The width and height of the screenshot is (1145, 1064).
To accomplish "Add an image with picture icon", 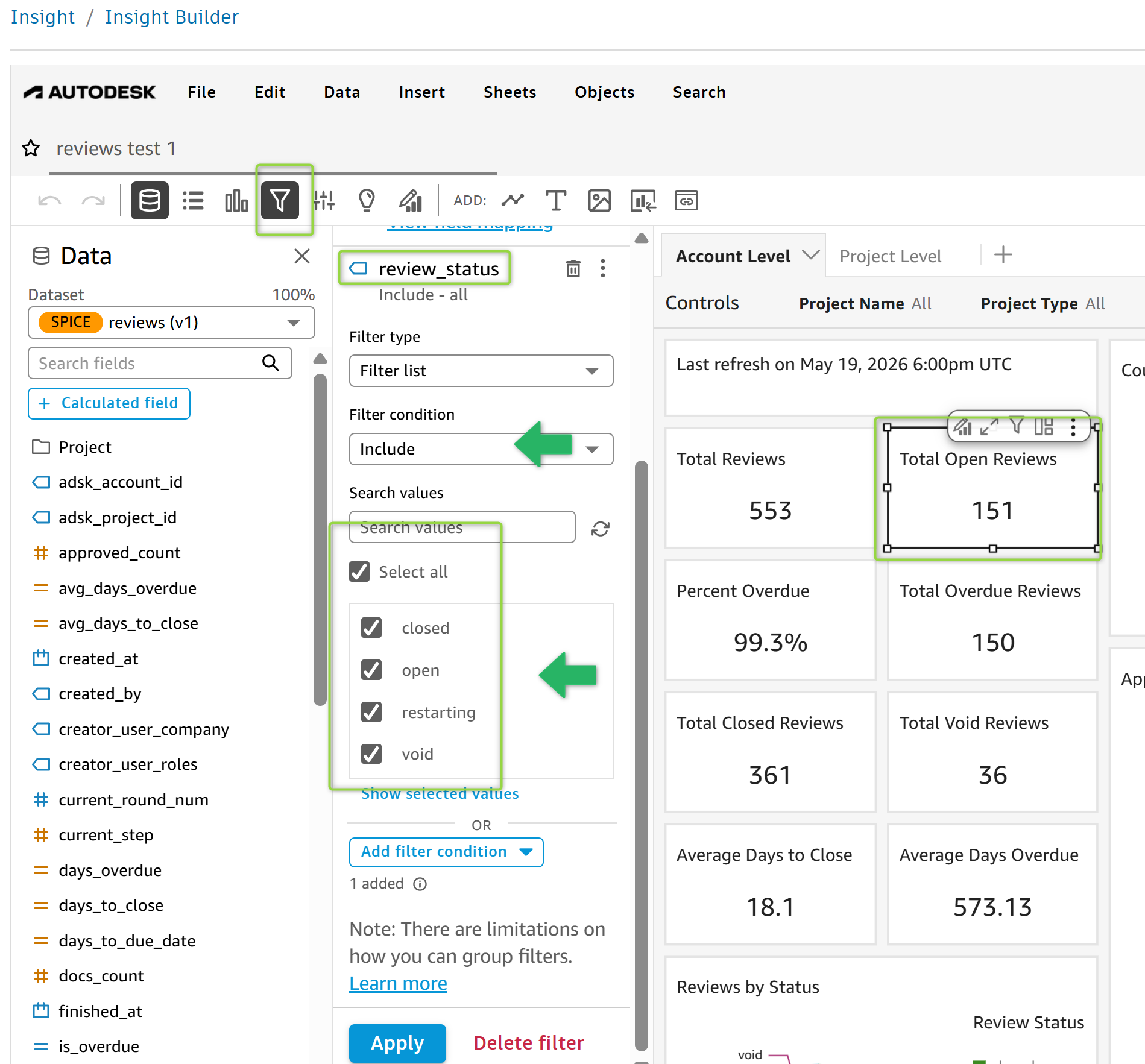I will click(x=599, y=201).
